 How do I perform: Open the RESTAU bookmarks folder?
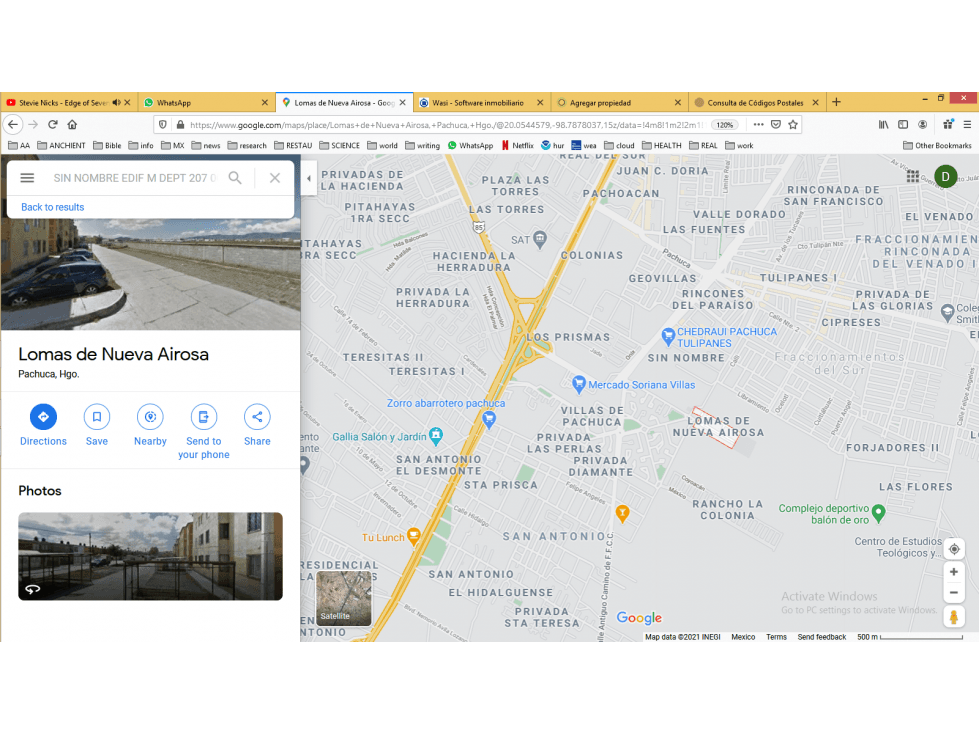click(293, 145)
